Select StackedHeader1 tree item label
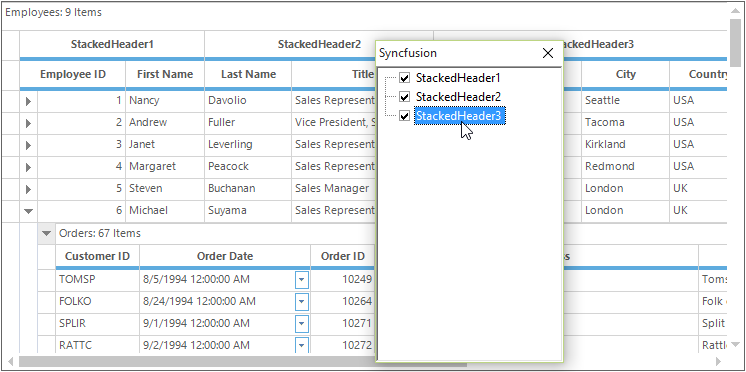746x372 pixels. pyautogui.click(x=458, y=78)
